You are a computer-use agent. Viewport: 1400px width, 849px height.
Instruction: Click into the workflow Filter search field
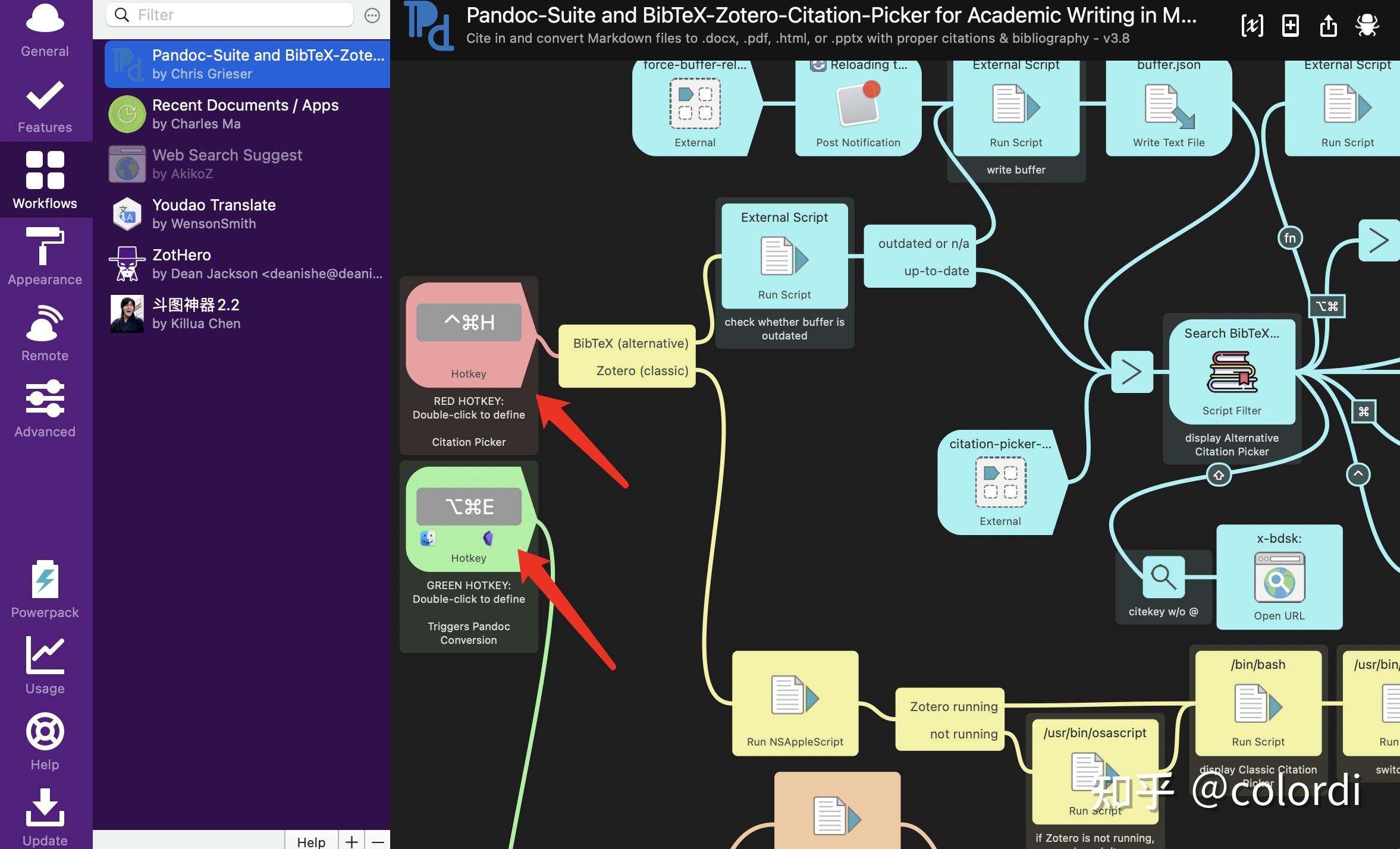[x=238, y=15]
